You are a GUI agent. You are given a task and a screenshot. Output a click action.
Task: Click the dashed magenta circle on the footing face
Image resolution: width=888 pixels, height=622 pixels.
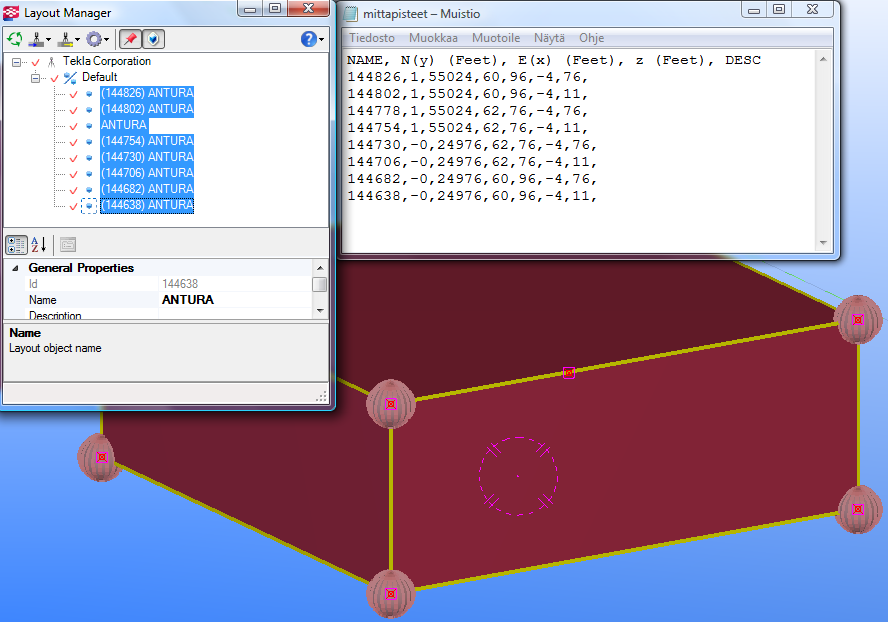pyautogui.click(x=518, y=476)
